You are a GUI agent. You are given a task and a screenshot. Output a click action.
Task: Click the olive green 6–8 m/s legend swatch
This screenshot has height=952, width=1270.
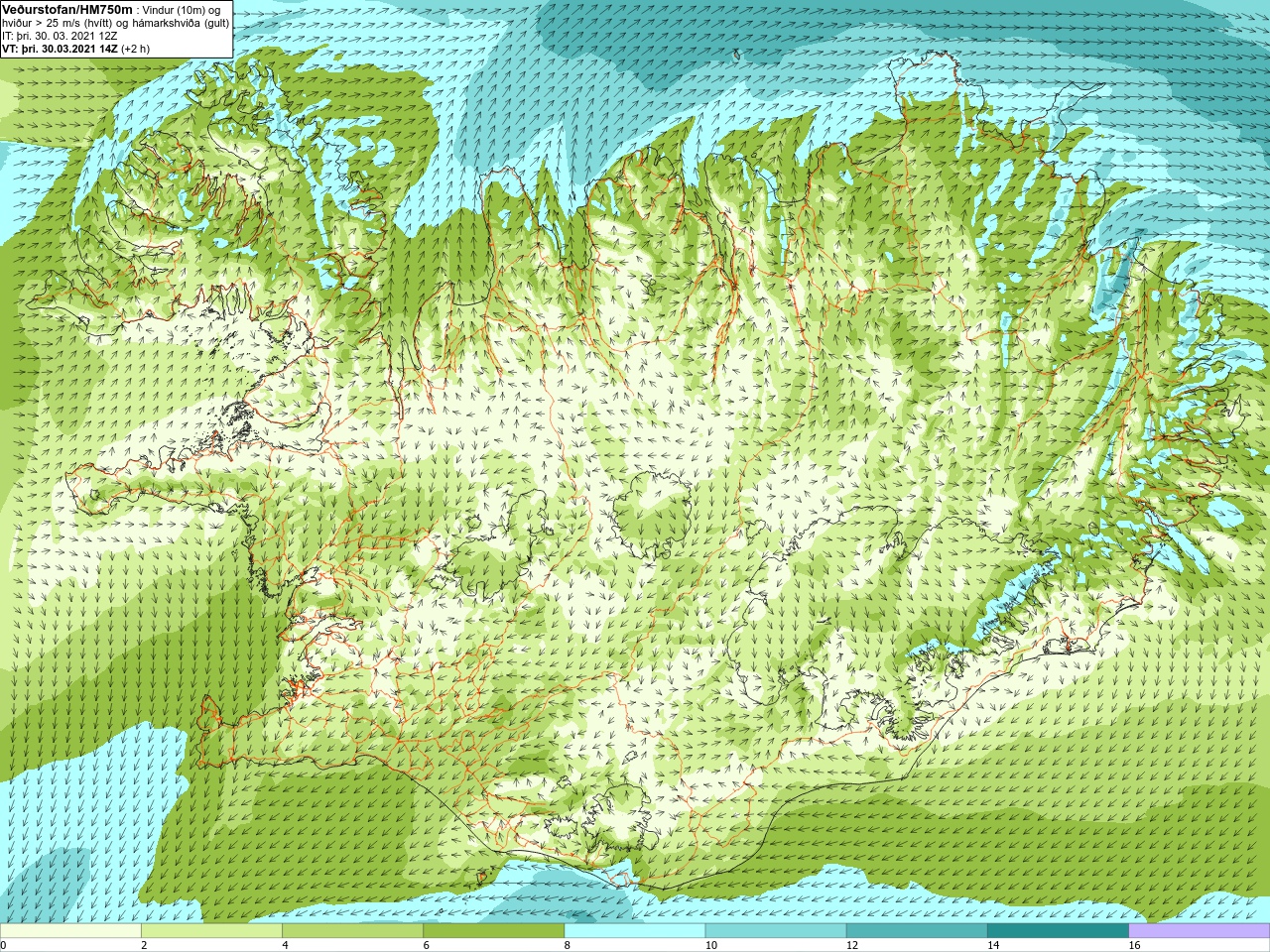[x=493, y=931]
